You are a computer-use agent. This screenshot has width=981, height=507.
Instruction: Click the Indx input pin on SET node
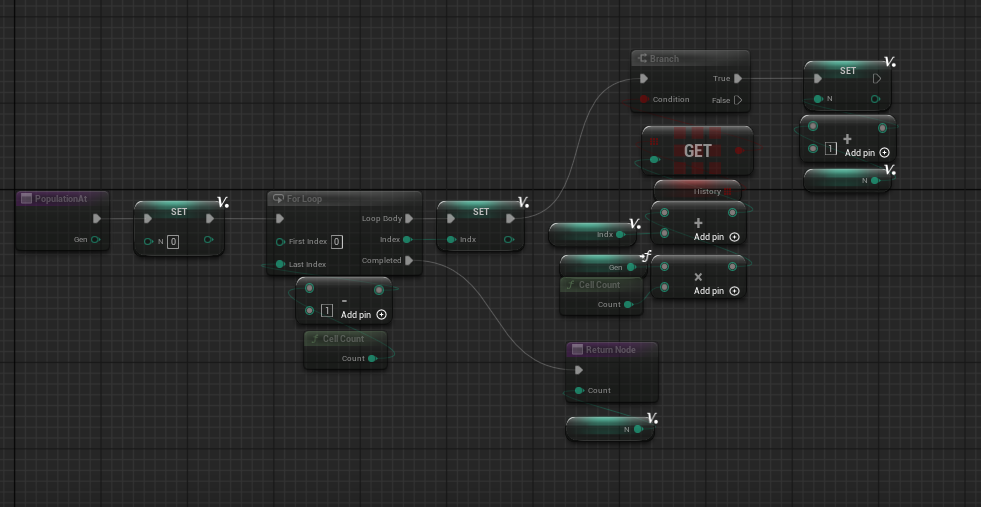(451, 239)
